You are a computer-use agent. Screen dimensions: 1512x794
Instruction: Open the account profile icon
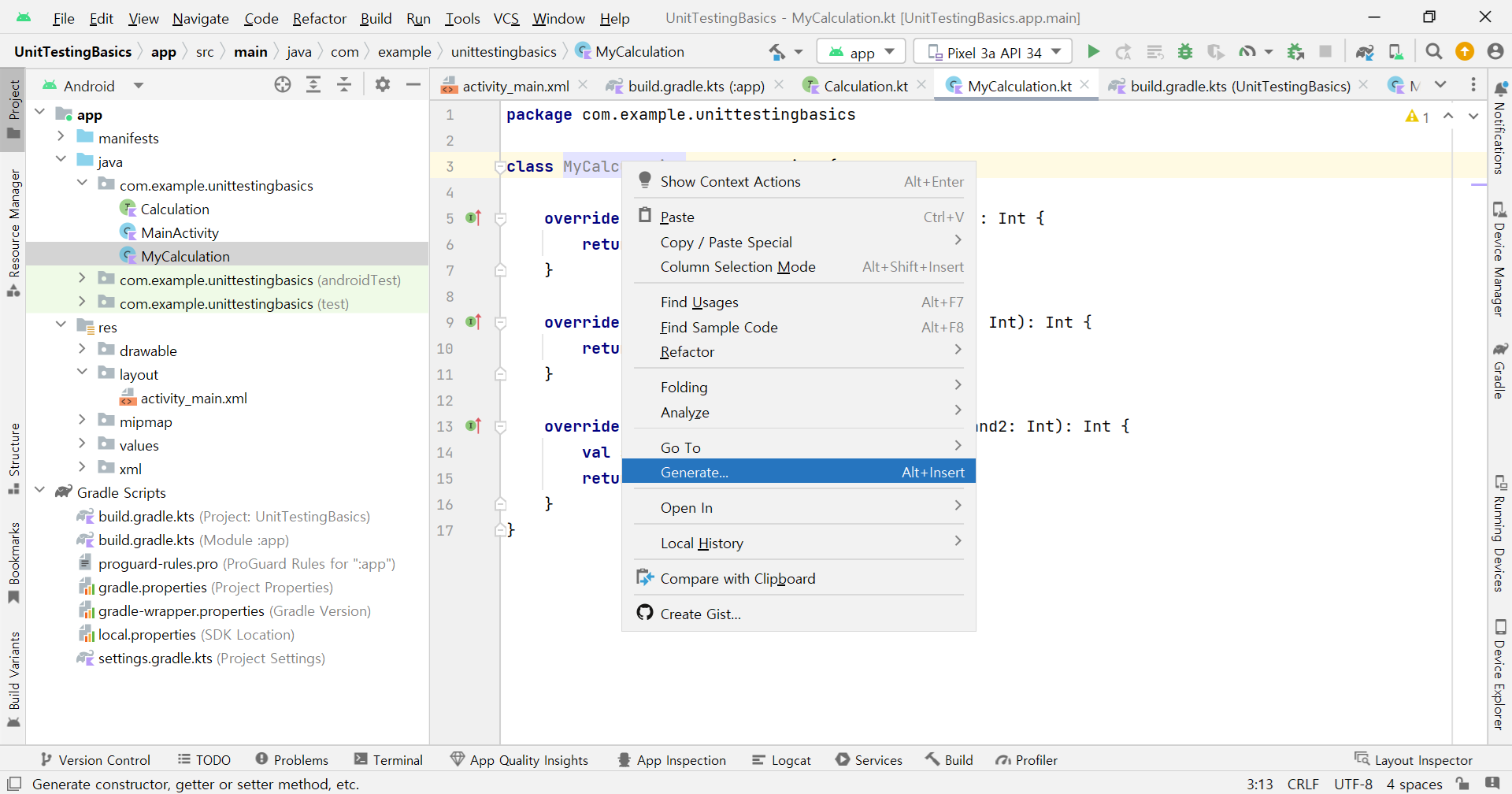[1495, 52]
